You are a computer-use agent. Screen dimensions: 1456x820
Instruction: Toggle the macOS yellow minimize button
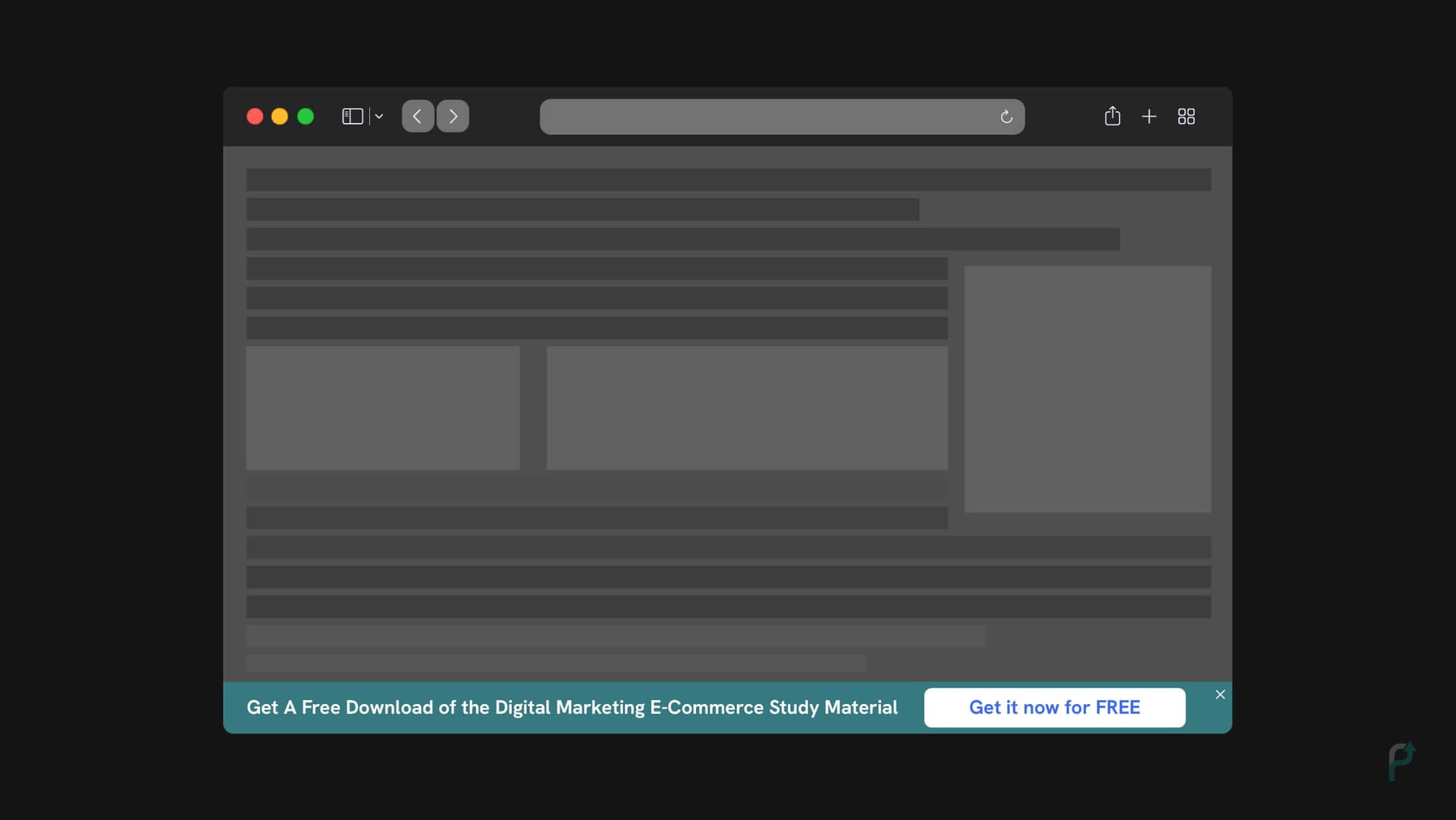coord(279,116)
